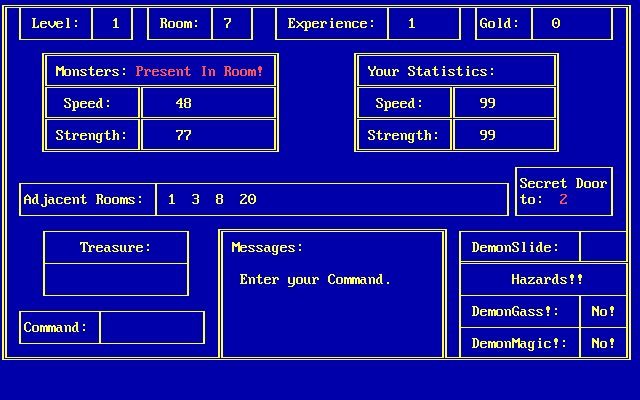
Task: Select adjacent room number 1
Action: (171, 199)
